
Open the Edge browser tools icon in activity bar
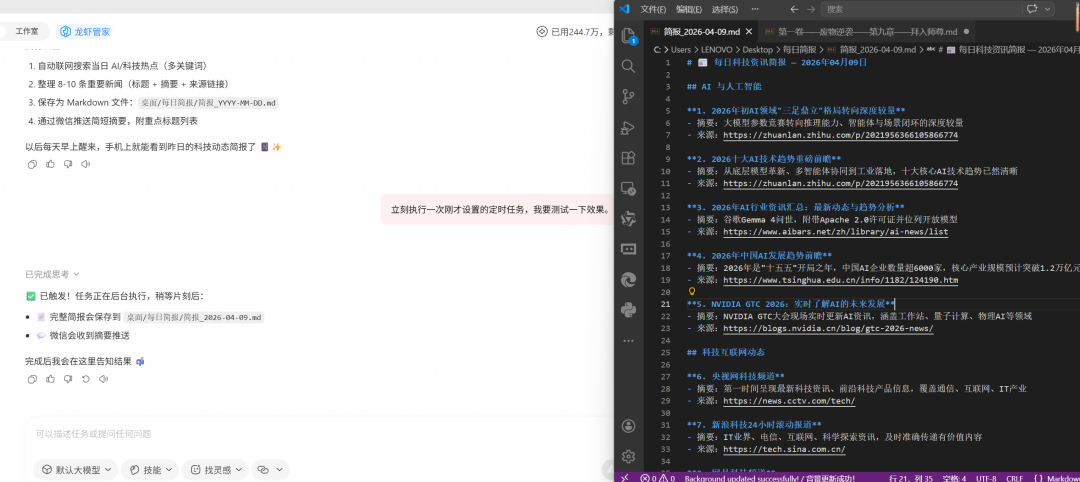tap(628, 280)
